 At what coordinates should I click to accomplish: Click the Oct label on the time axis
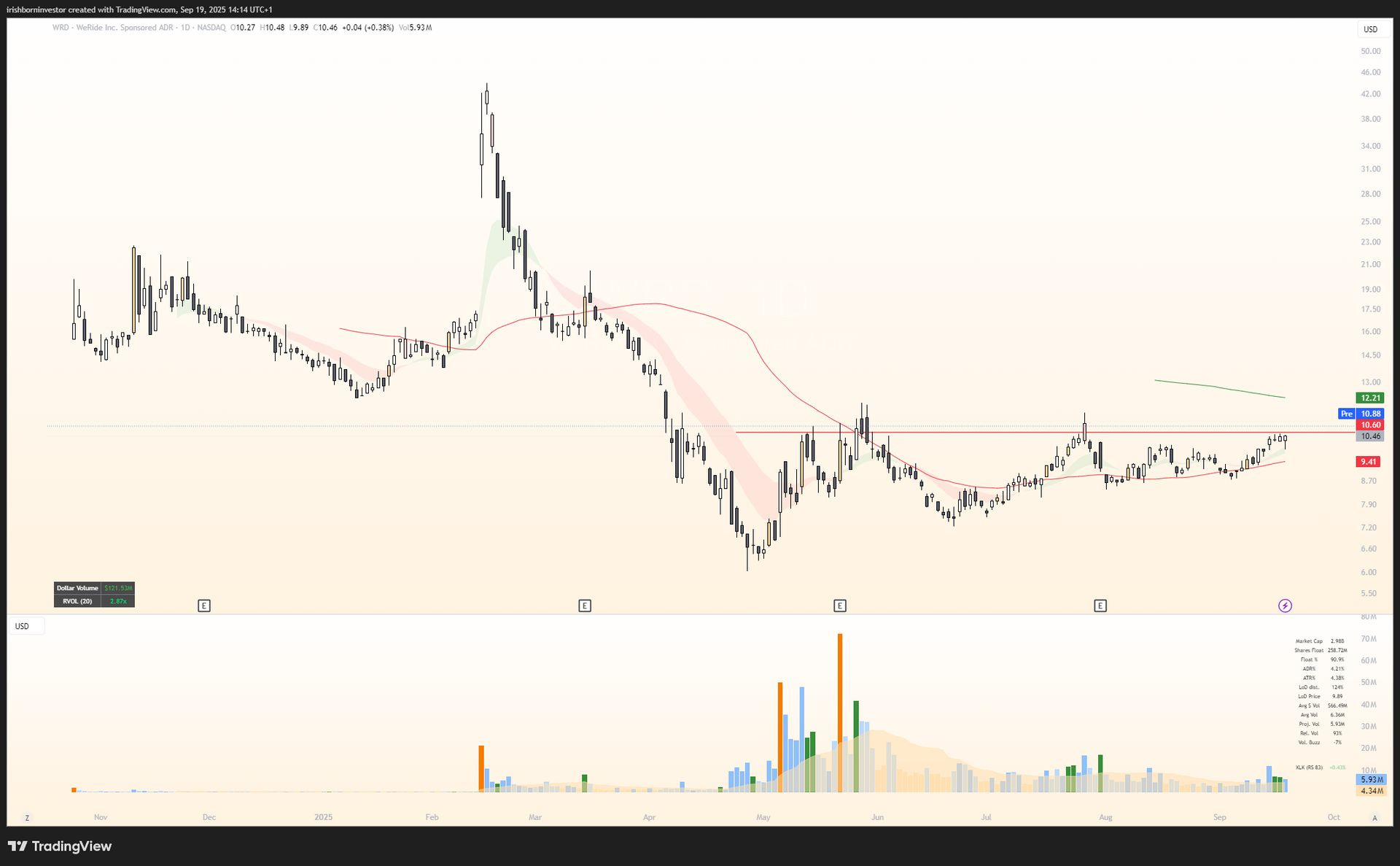1334,817
